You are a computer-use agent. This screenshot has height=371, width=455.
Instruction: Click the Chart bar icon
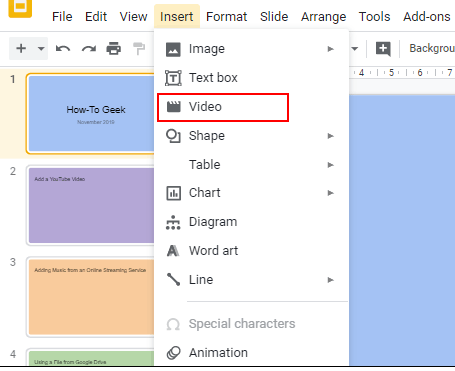(x=173, y=193)
